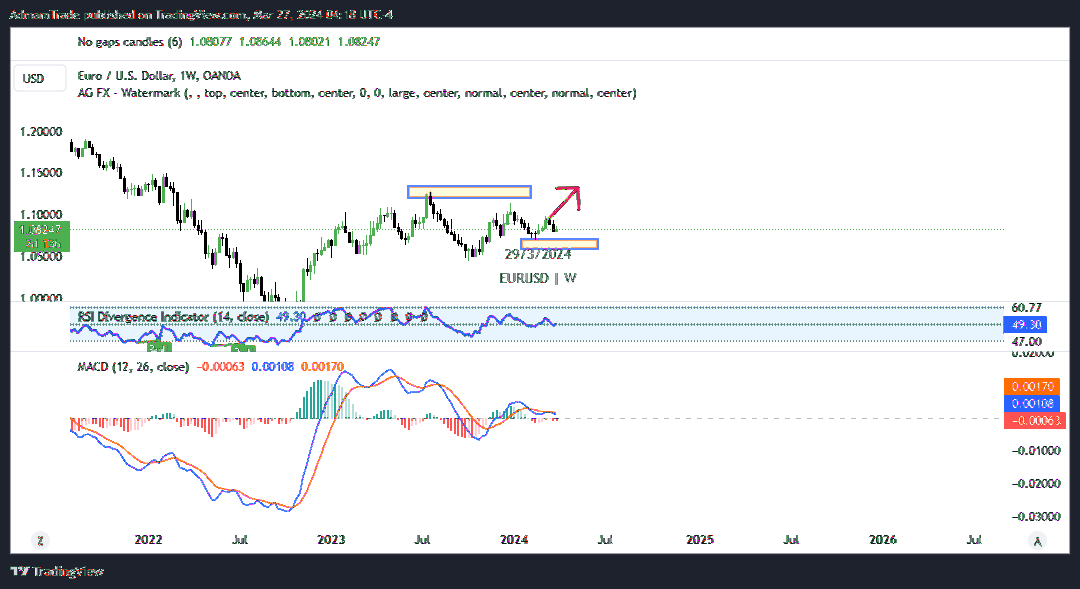Click the 2023 label on the time axis

(331, 539)
